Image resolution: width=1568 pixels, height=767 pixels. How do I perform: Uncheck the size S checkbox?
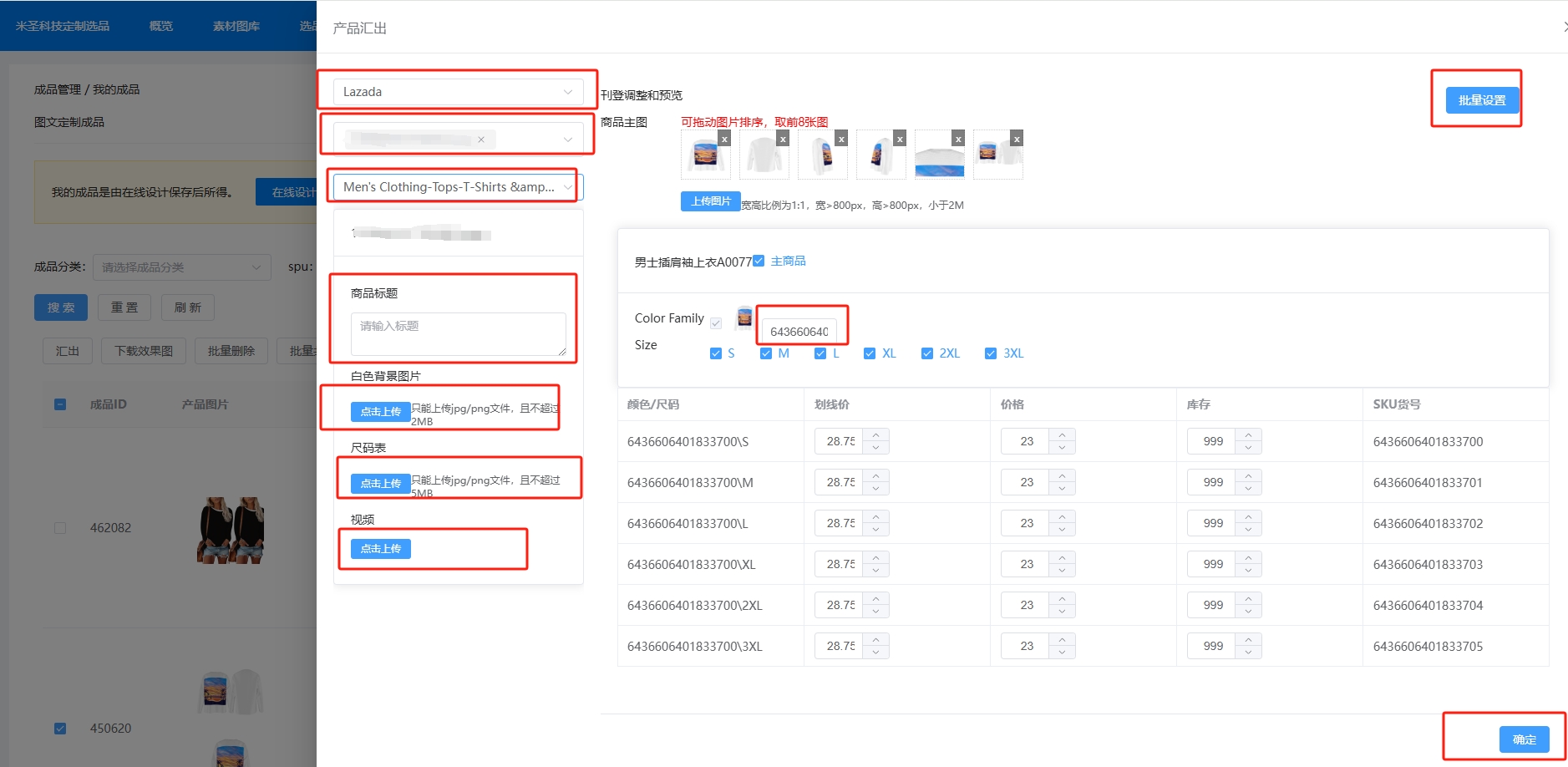716,353
